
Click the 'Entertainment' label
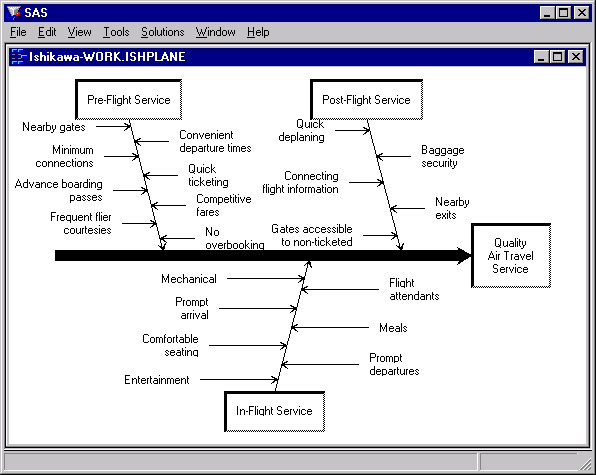[x=157, y=380]
